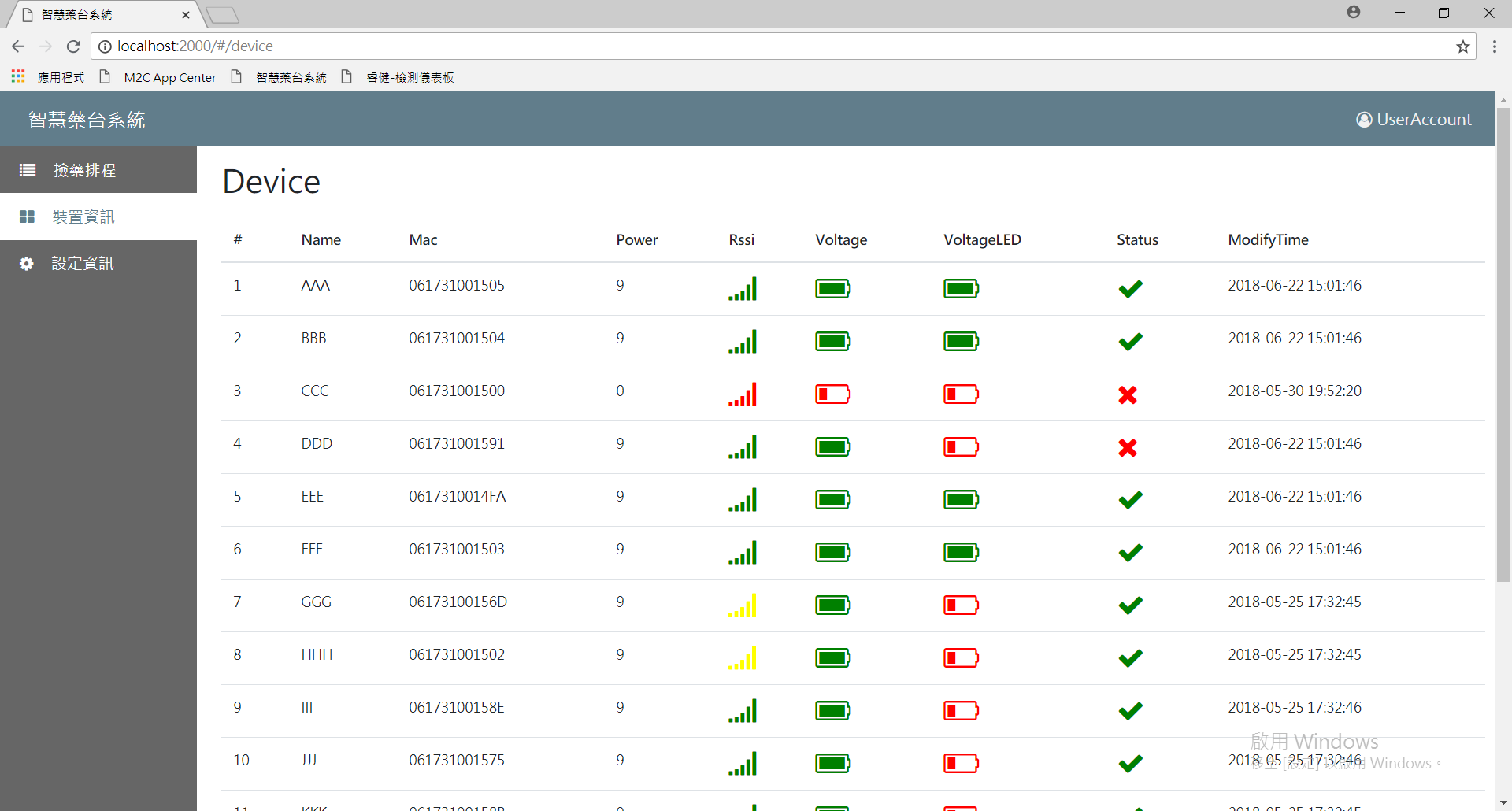Click the Power value 0 for CCC
Screen dimensions: 1512x811
[x=620, y=391]
